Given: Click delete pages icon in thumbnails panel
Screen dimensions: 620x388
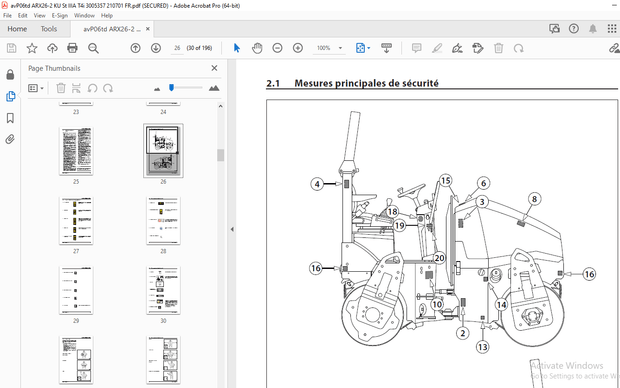Looking at the screenshot, I should [x=60, y=88].
